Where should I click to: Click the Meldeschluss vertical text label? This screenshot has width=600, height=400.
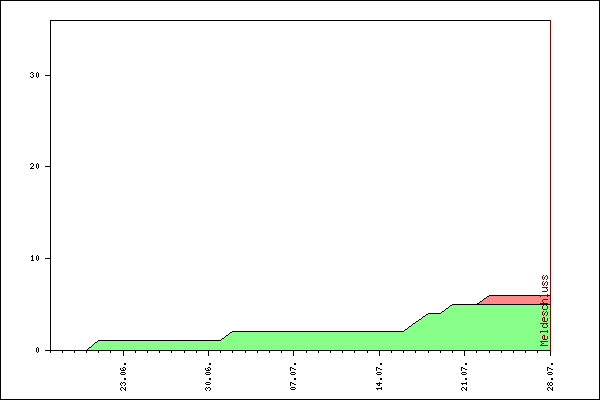(x=545, y=310)
